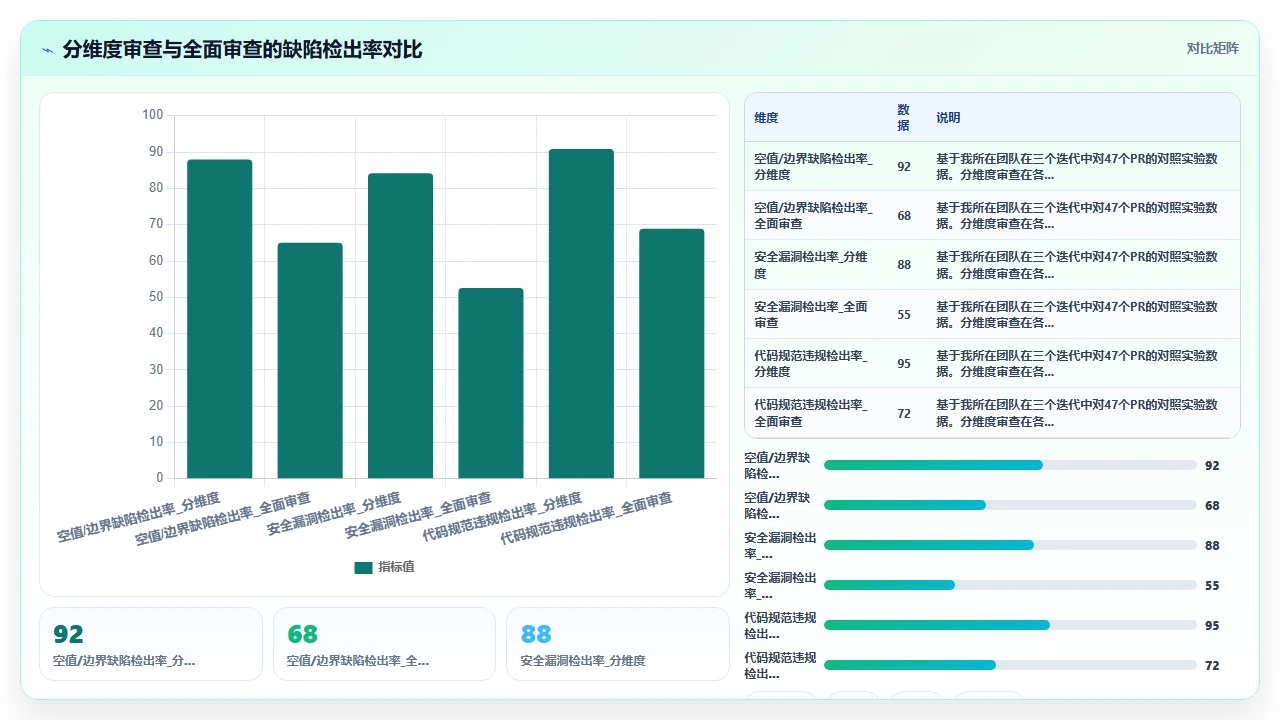1280x720 pixels.
Task: Click value 95 in the table data column
Action: coord(904,363)
